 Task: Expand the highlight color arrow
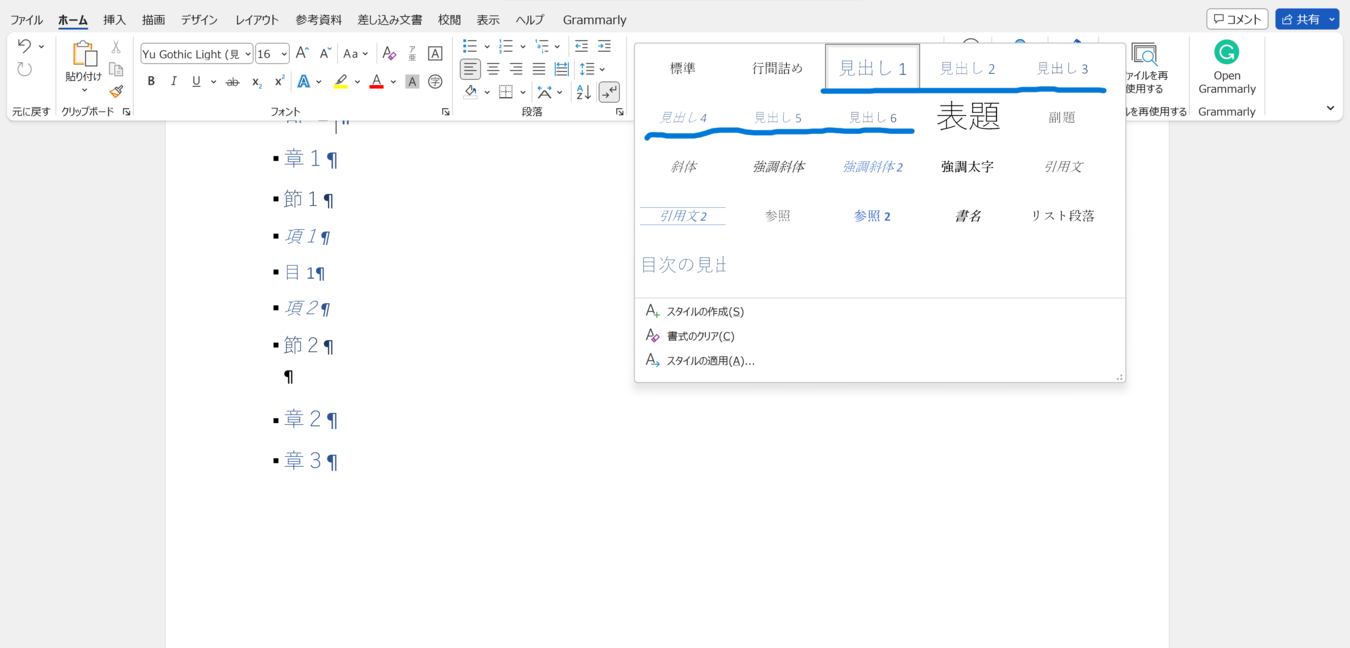[357, 82]
